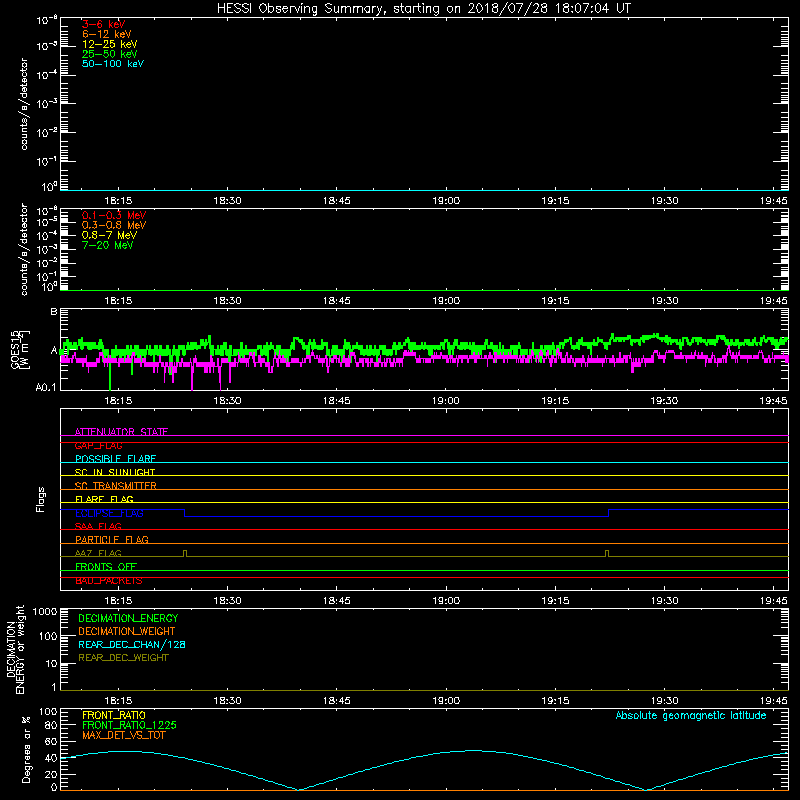800x800 pixels.
Task: Click the Absolute geomagnetic latitude label
Action: click(691, 715)
